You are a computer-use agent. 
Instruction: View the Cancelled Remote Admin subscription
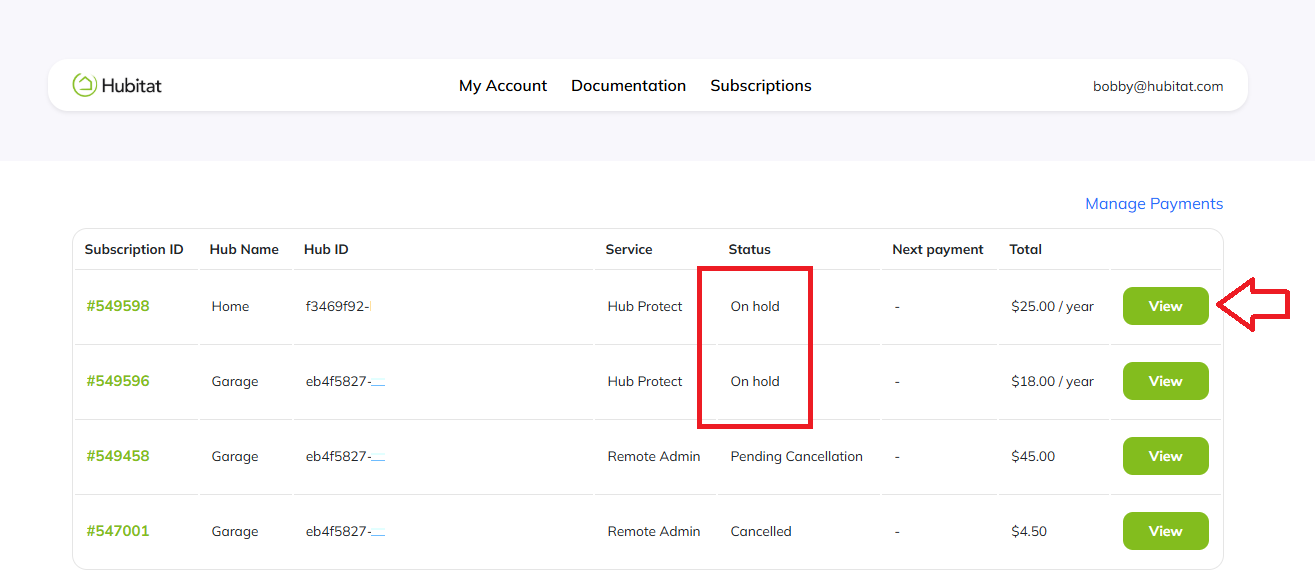(x=1165, y=531)
